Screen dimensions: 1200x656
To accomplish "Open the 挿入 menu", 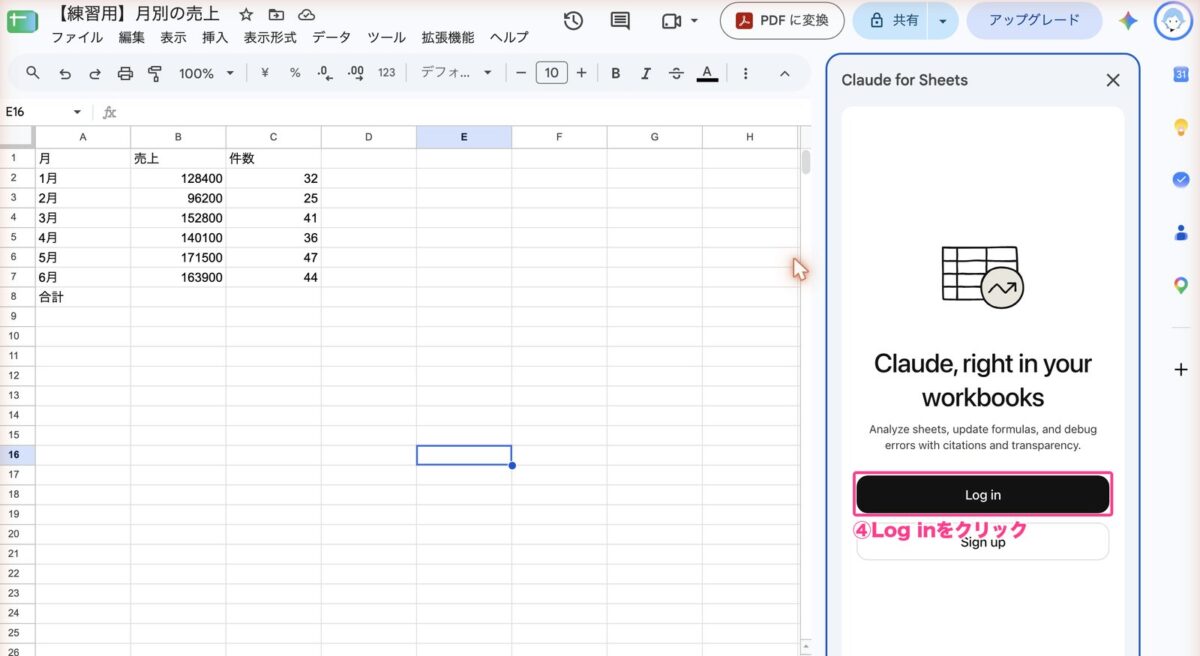I will (x=215, y=38).
